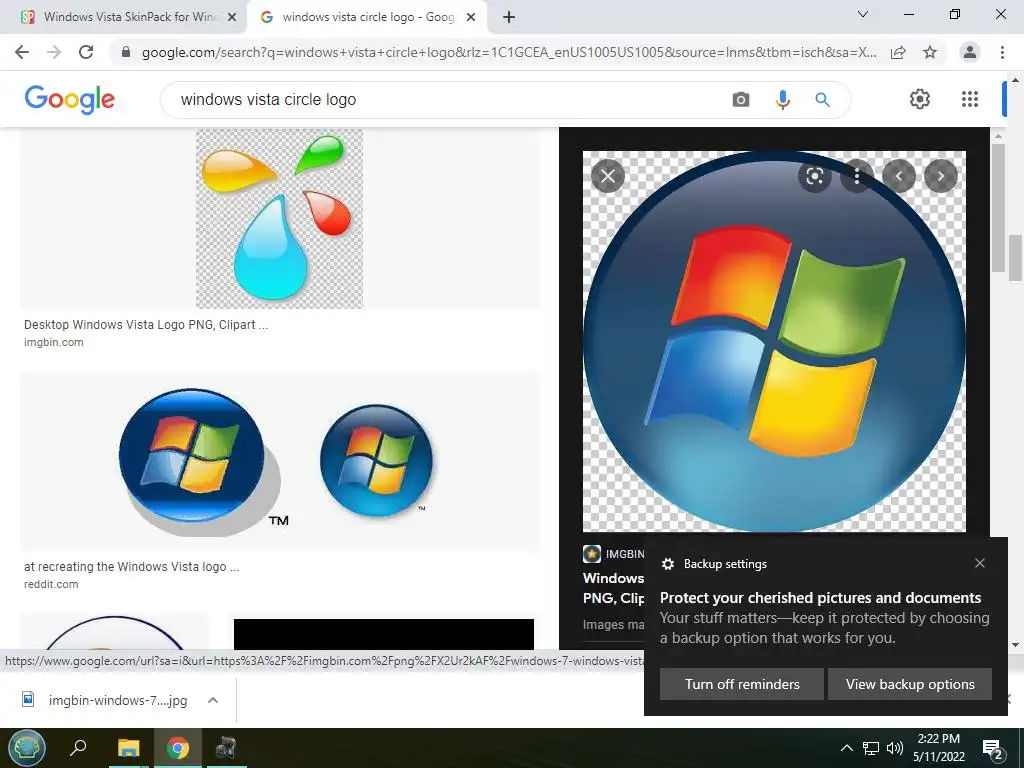Viewport: 1024px width, 768px height.
Task: Open taskbar search magnifier
Action: tap(78, 747)
